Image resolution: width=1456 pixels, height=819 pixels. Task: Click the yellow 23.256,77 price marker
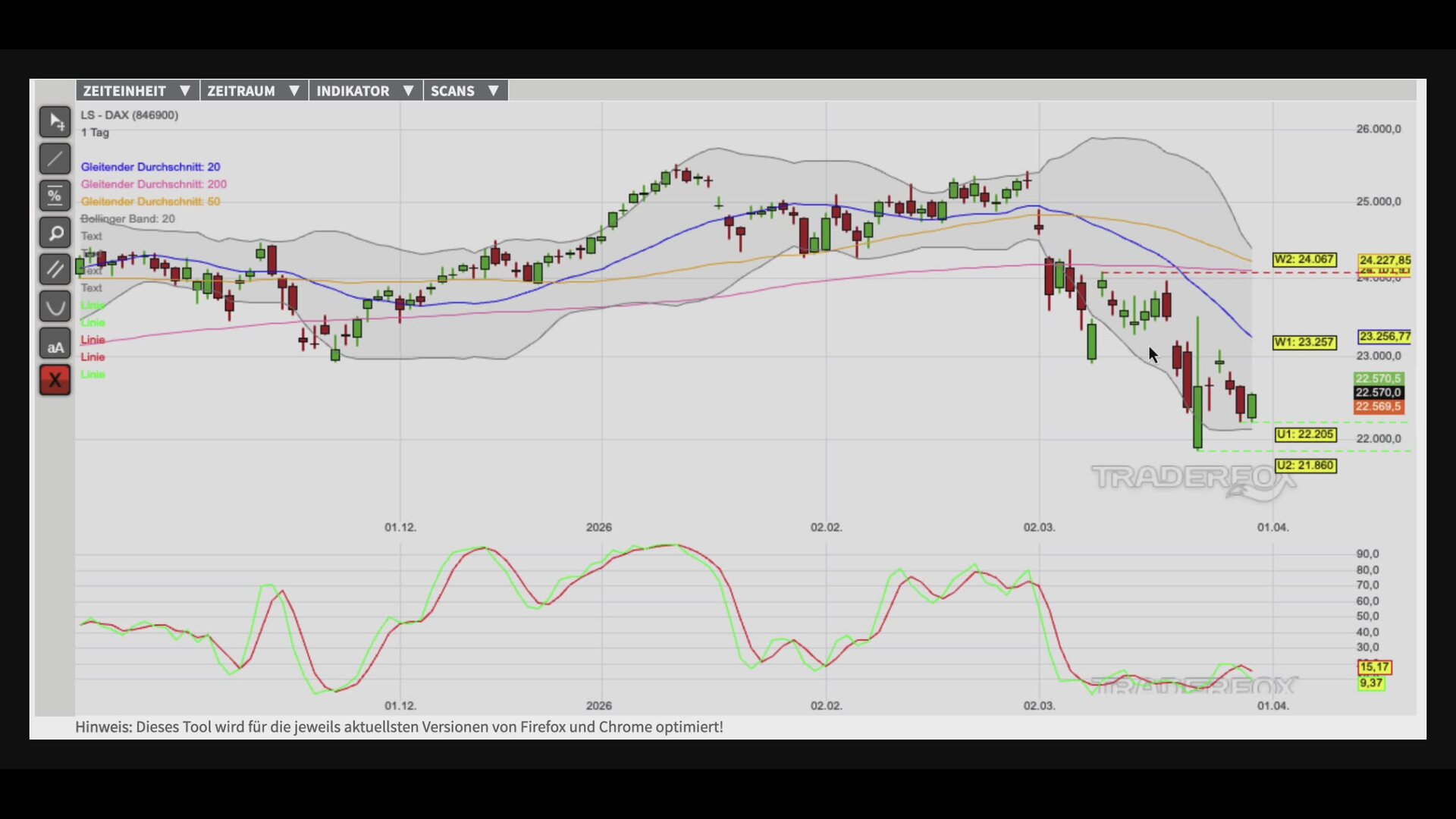[x=1384, y=336]
